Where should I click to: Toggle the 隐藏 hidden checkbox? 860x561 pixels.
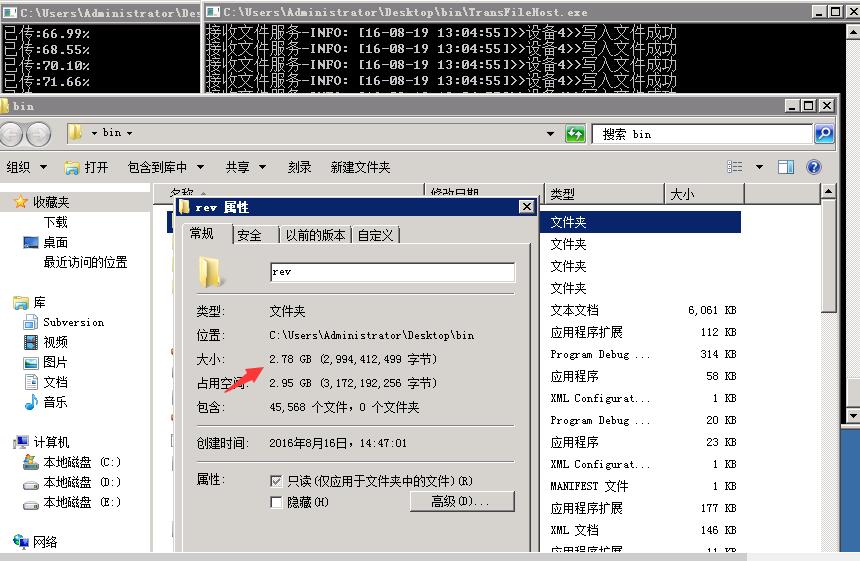(x=276, y=502)
